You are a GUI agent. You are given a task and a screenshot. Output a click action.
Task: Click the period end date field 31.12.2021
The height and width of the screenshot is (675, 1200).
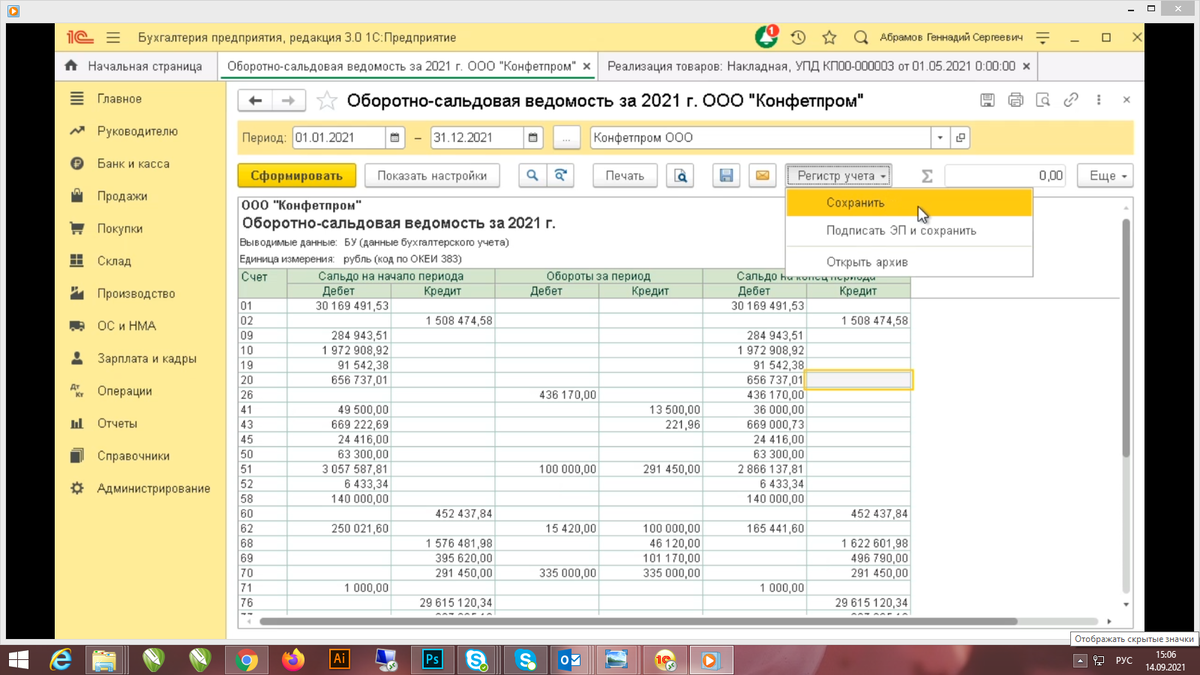pyautogui.click(x=477, y=138)
